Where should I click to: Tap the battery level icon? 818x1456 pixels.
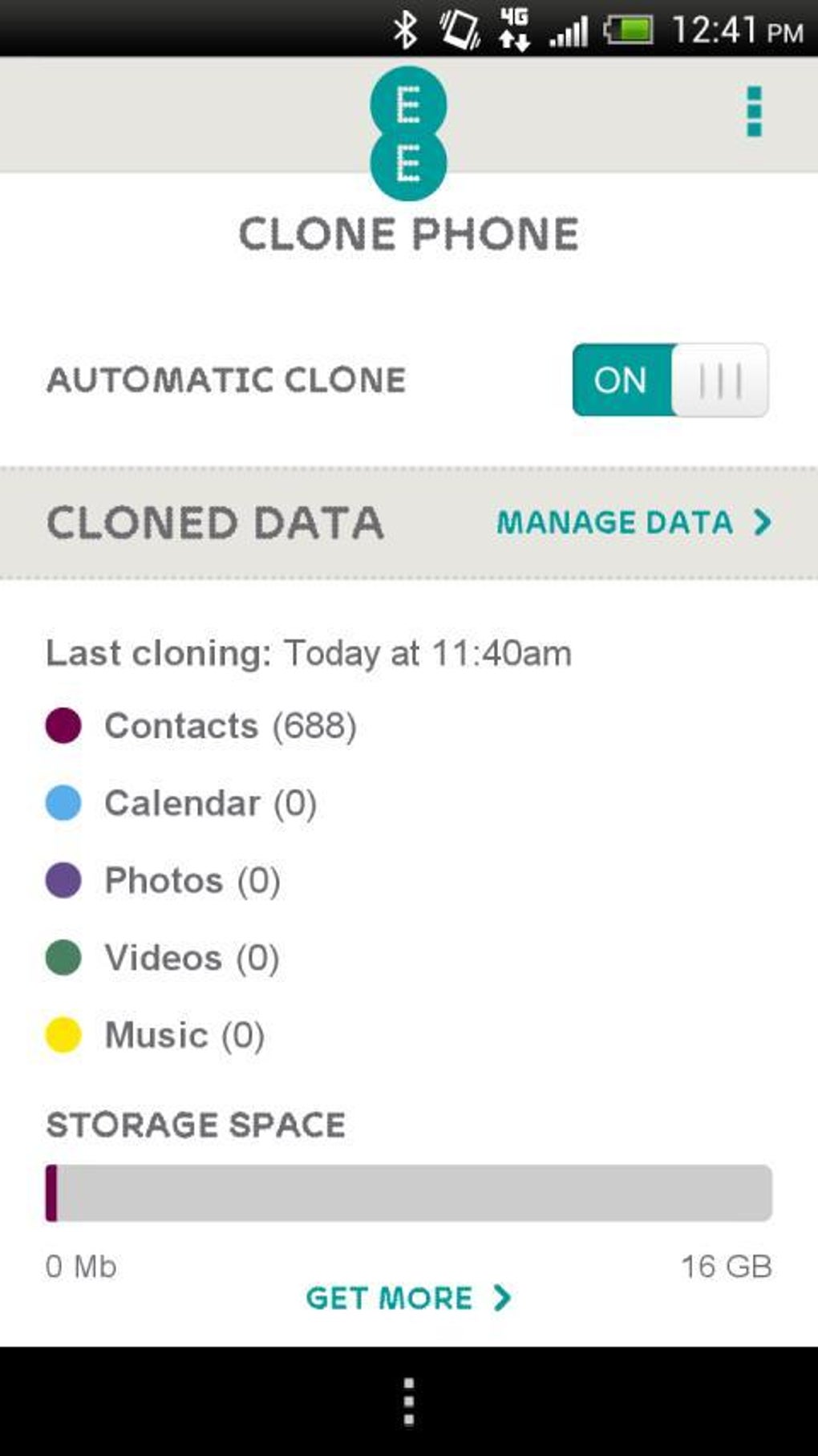[630, 30]
